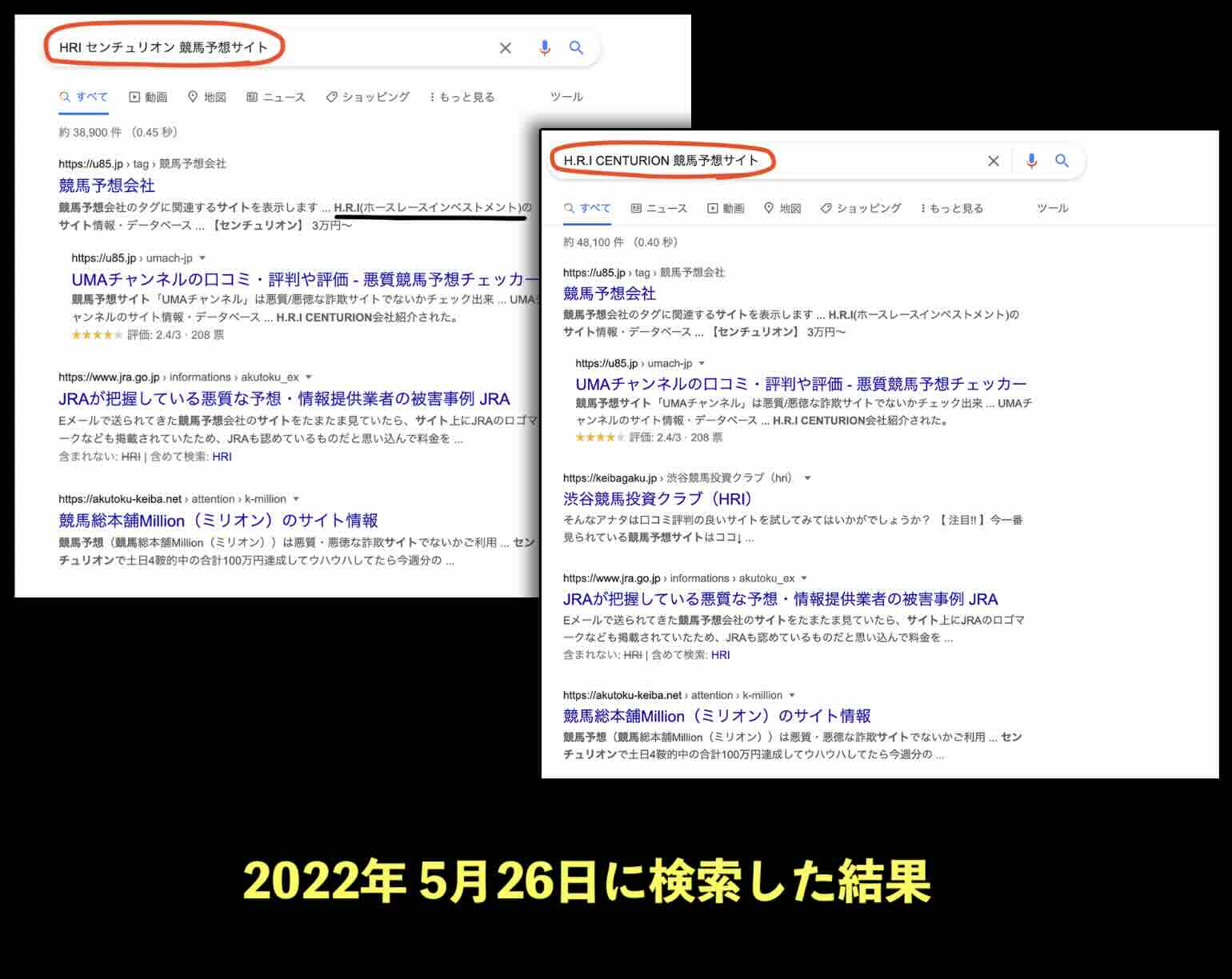This screenshot has width=1232, height=979.
Task: Open 動画 tab in left window
Action: (148, 97)
